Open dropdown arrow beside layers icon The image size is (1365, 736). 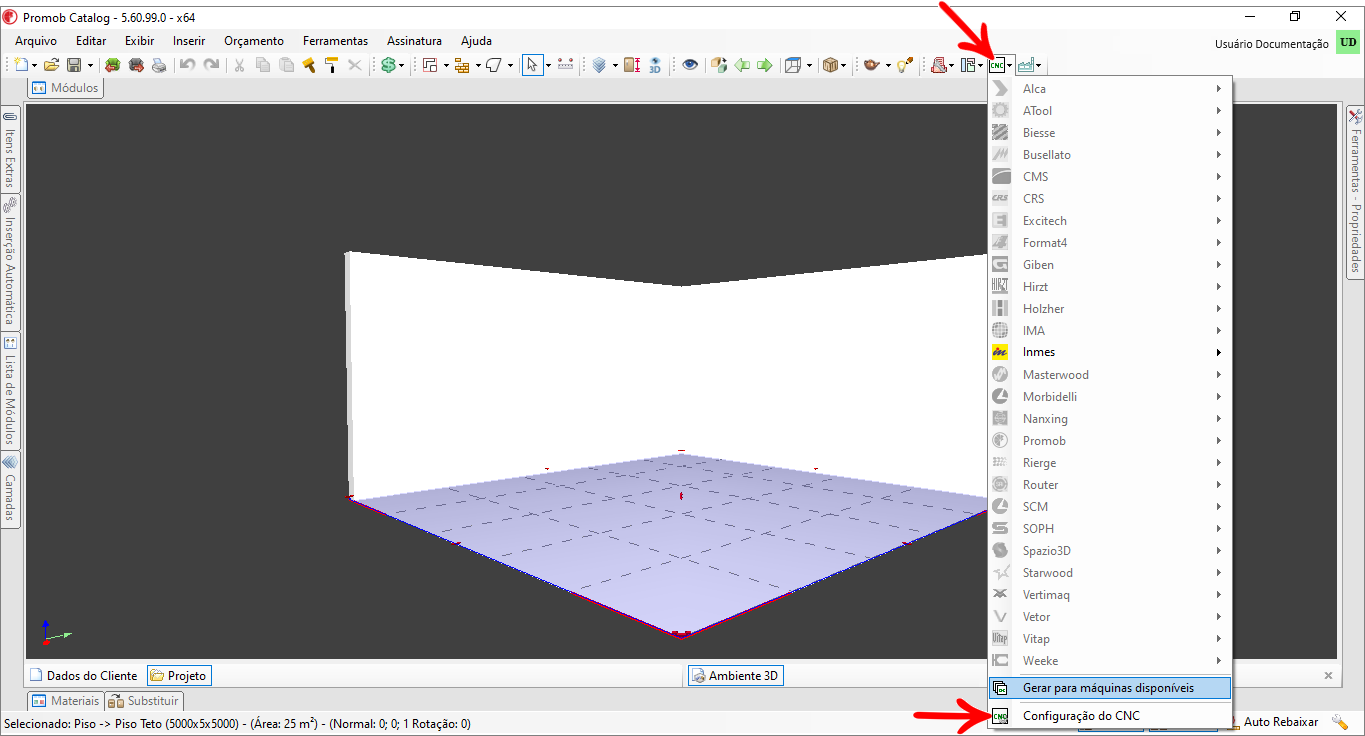pos(614,65)
